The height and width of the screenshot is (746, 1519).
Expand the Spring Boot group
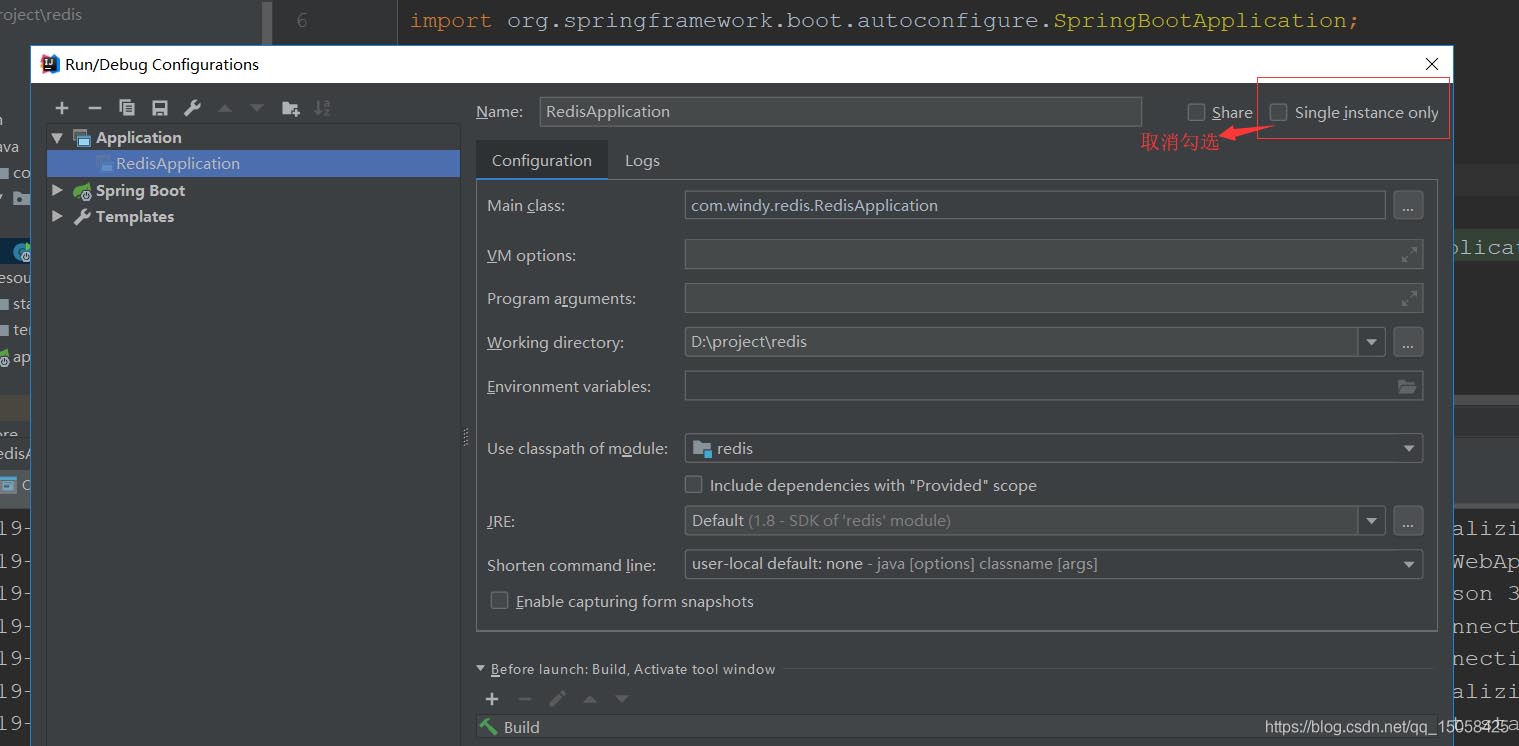tap(57, 190)
